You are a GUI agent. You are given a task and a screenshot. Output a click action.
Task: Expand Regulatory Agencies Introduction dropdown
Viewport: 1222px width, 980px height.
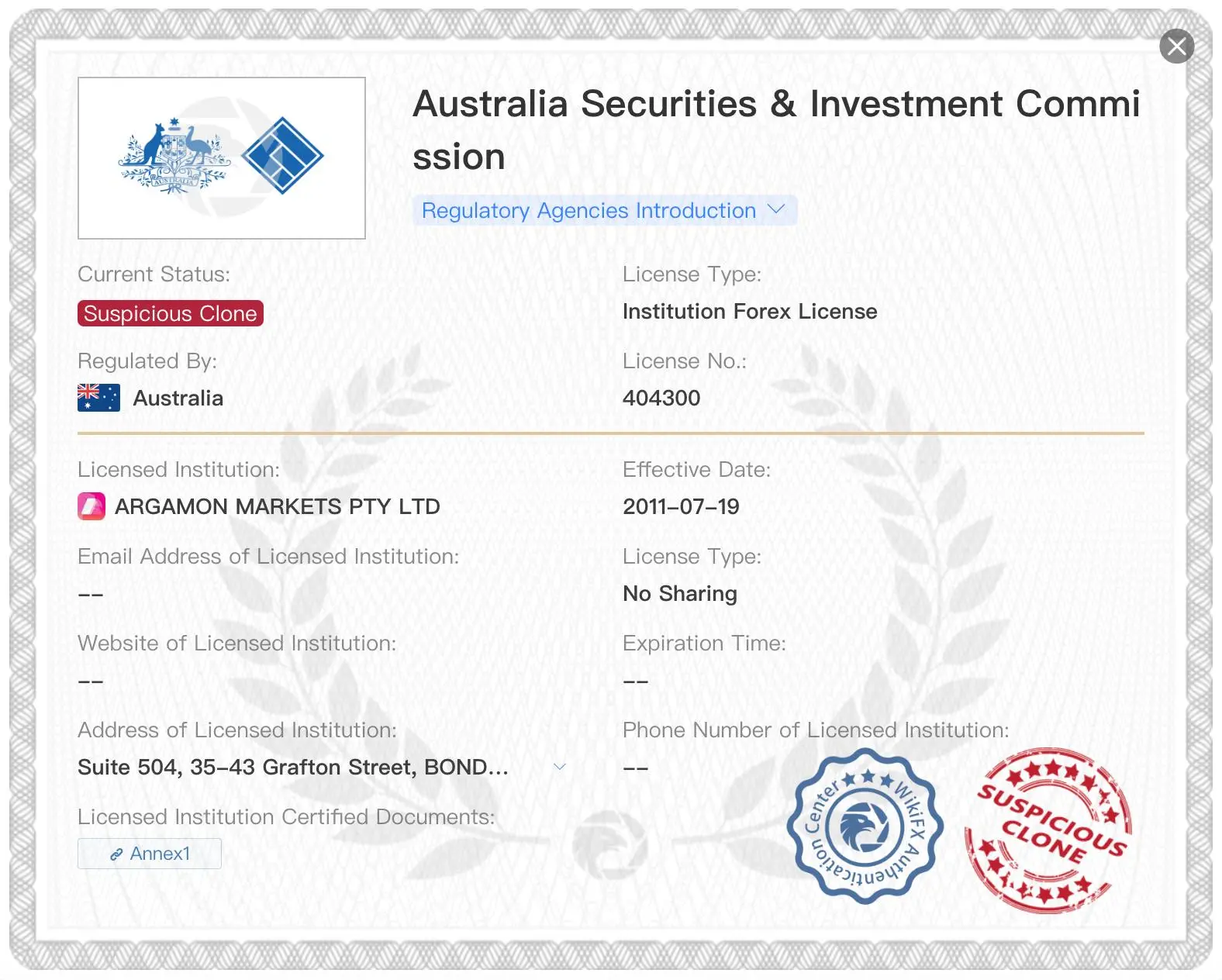click(605, 210)
